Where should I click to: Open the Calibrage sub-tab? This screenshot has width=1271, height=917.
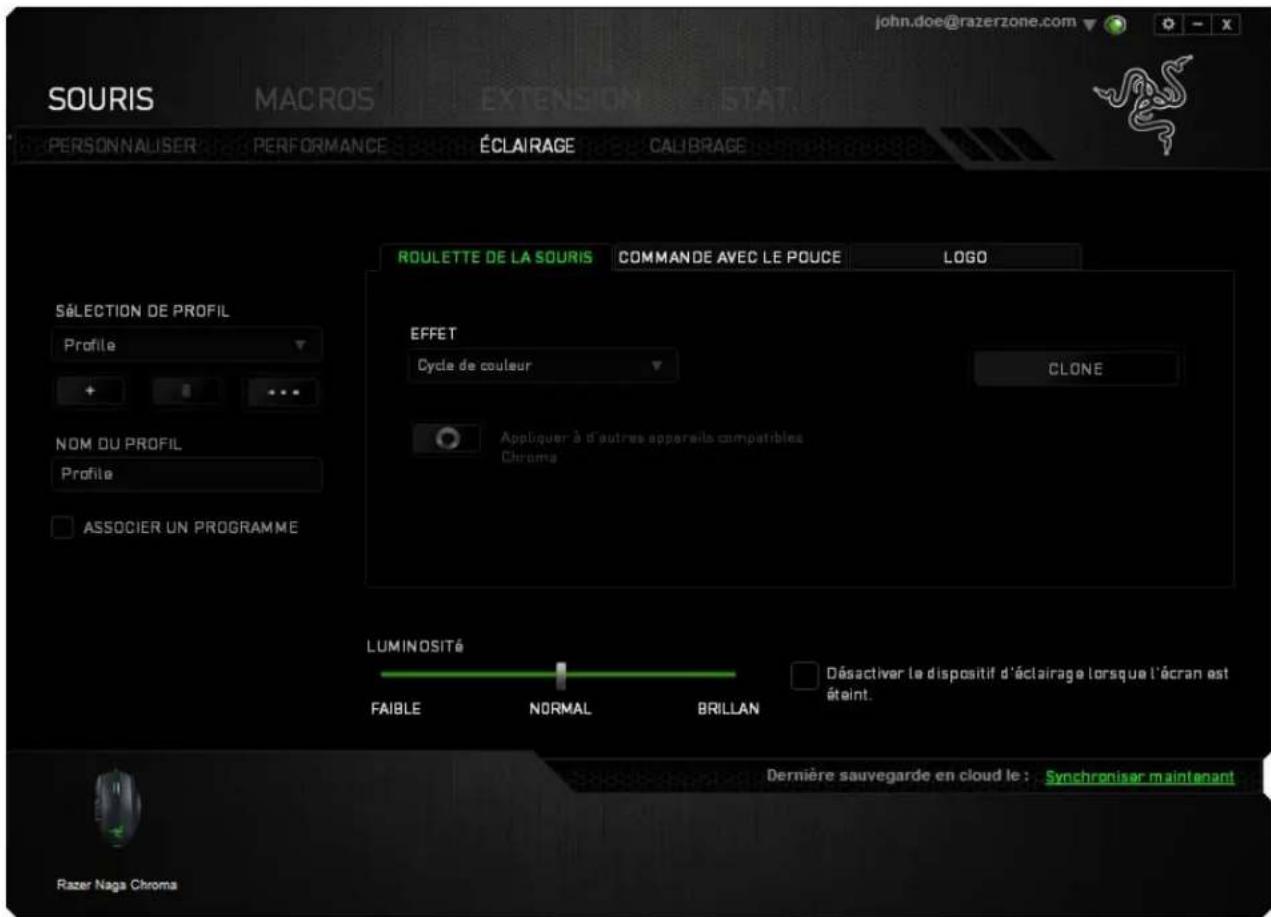tap(698, 146)
